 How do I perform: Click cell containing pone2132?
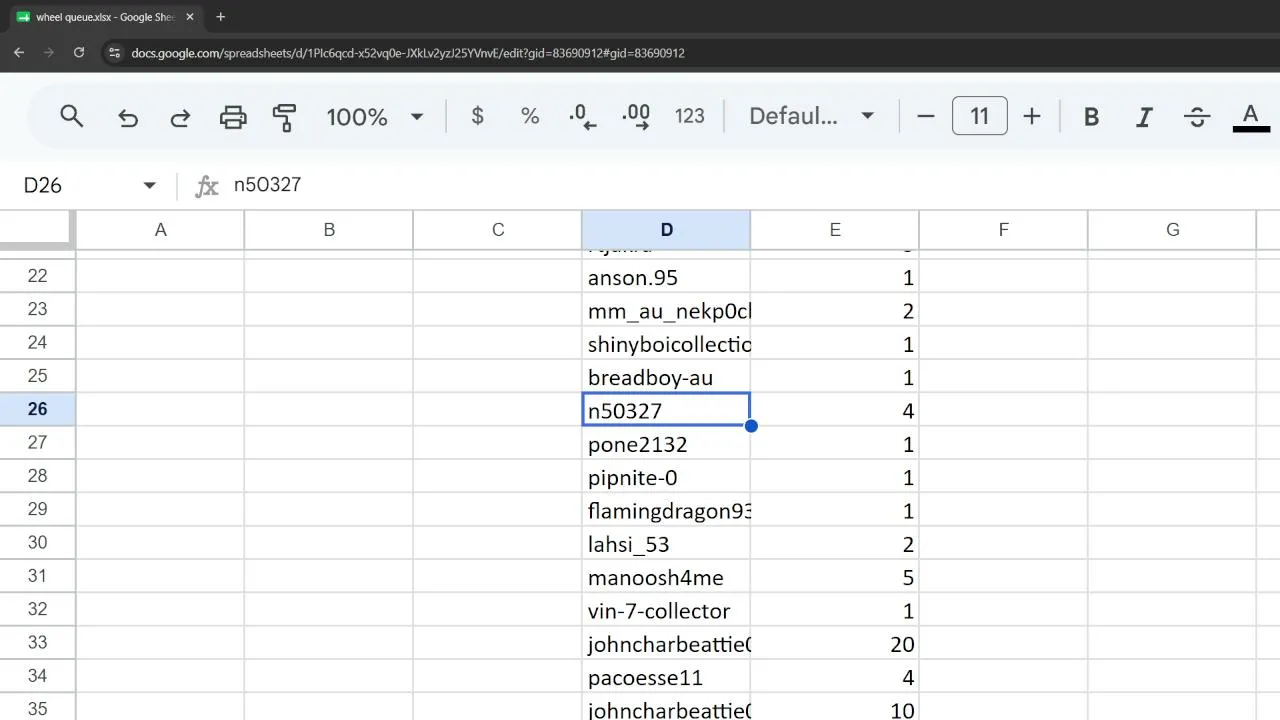point(666,443)
